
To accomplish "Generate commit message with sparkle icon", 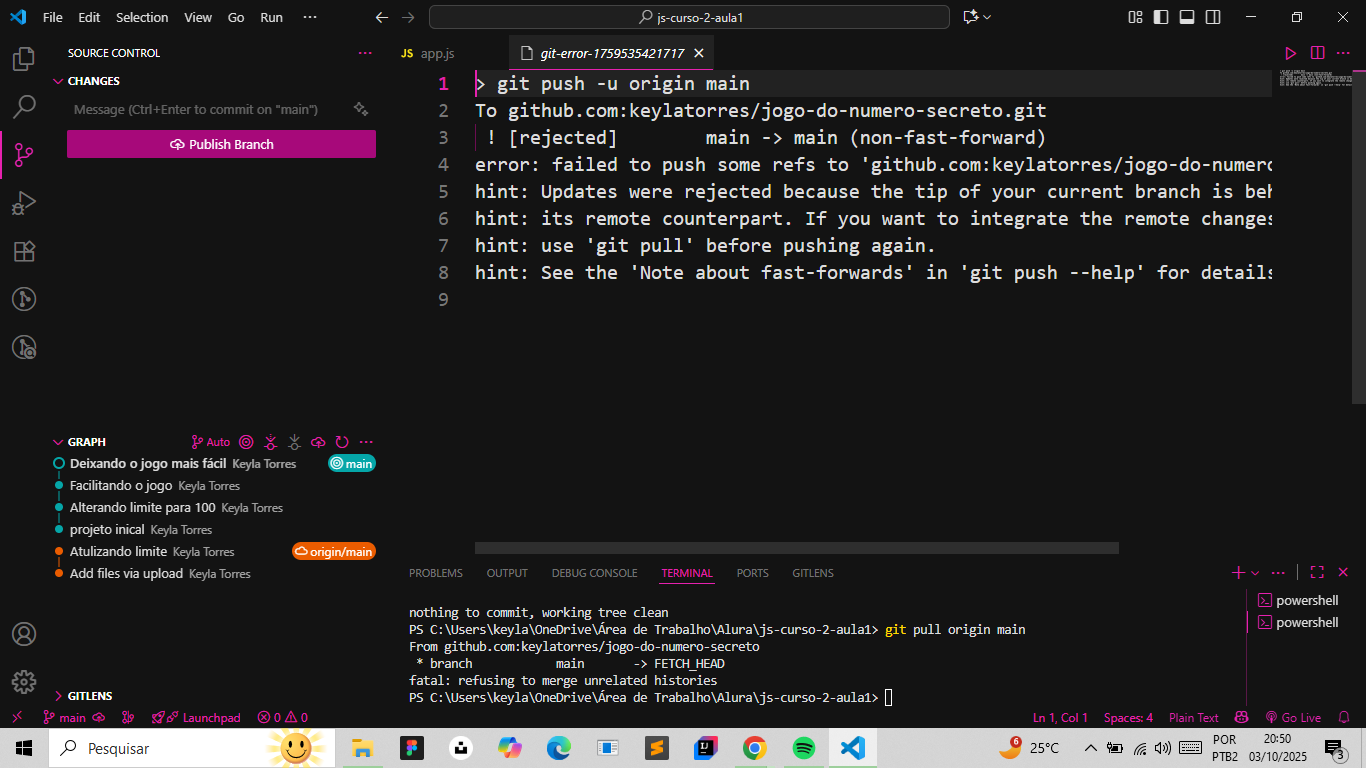I will pos(361,109).
